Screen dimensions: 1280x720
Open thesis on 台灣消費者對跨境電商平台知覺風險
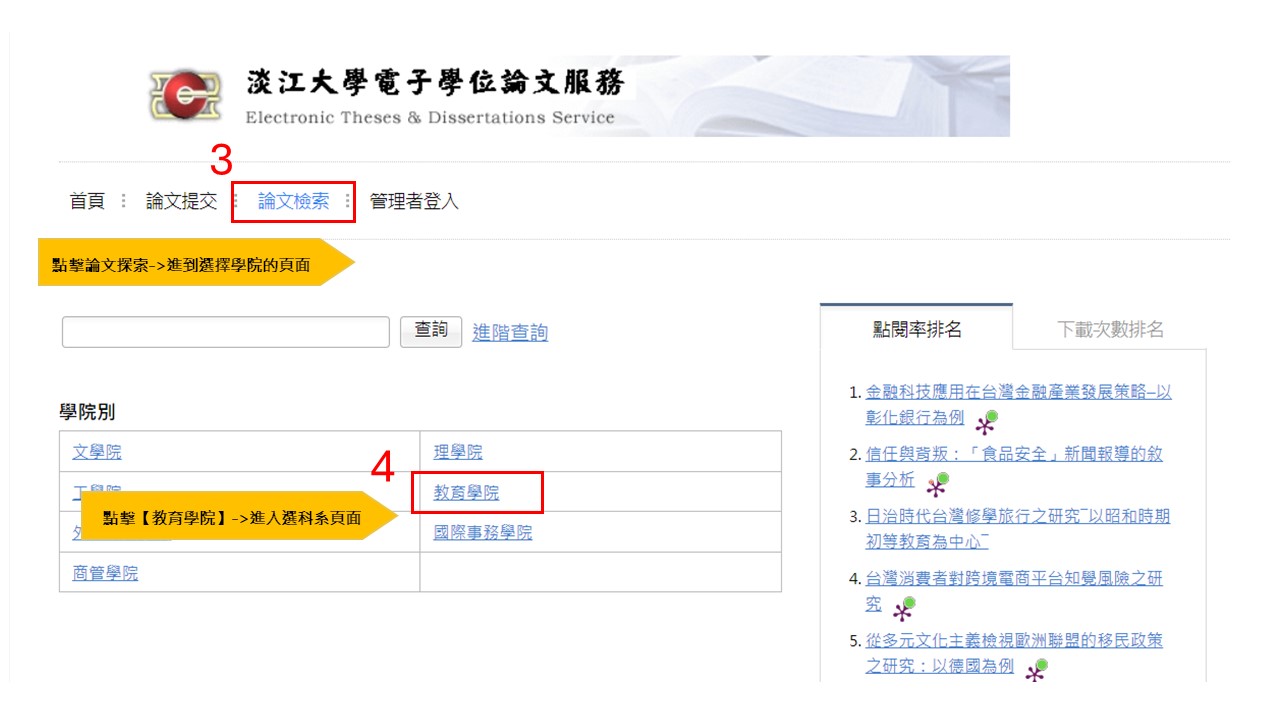[x=1014, y=591]
